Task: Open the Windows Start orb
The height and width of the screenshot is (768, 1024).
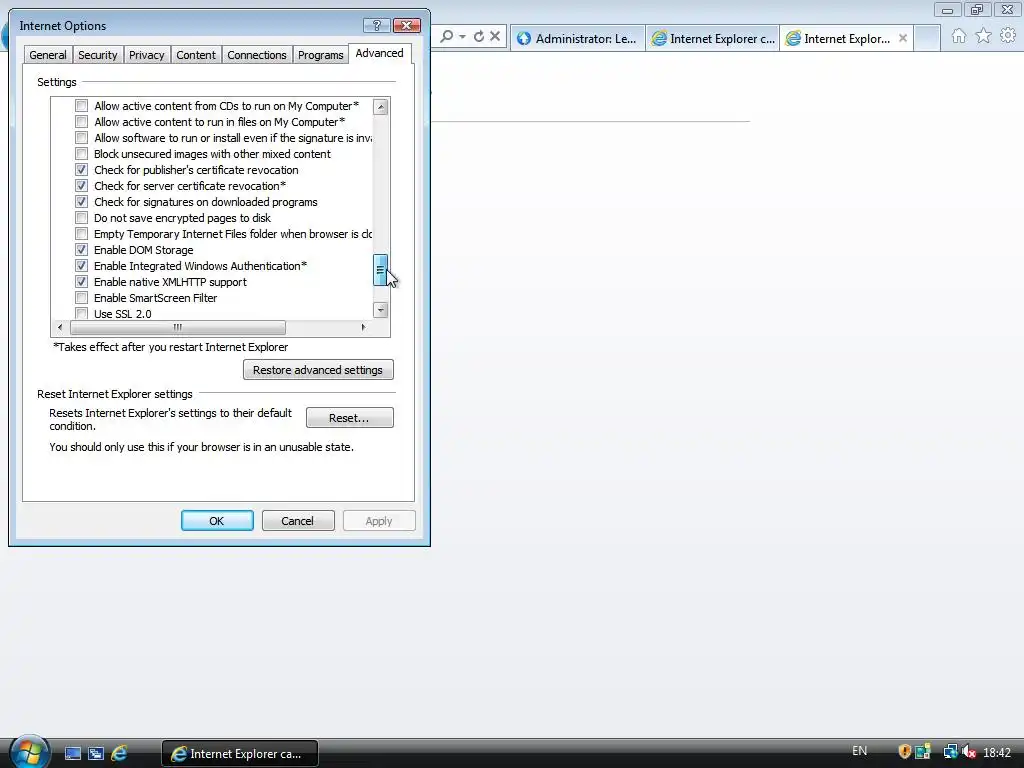Action: [x=29, y=752]
